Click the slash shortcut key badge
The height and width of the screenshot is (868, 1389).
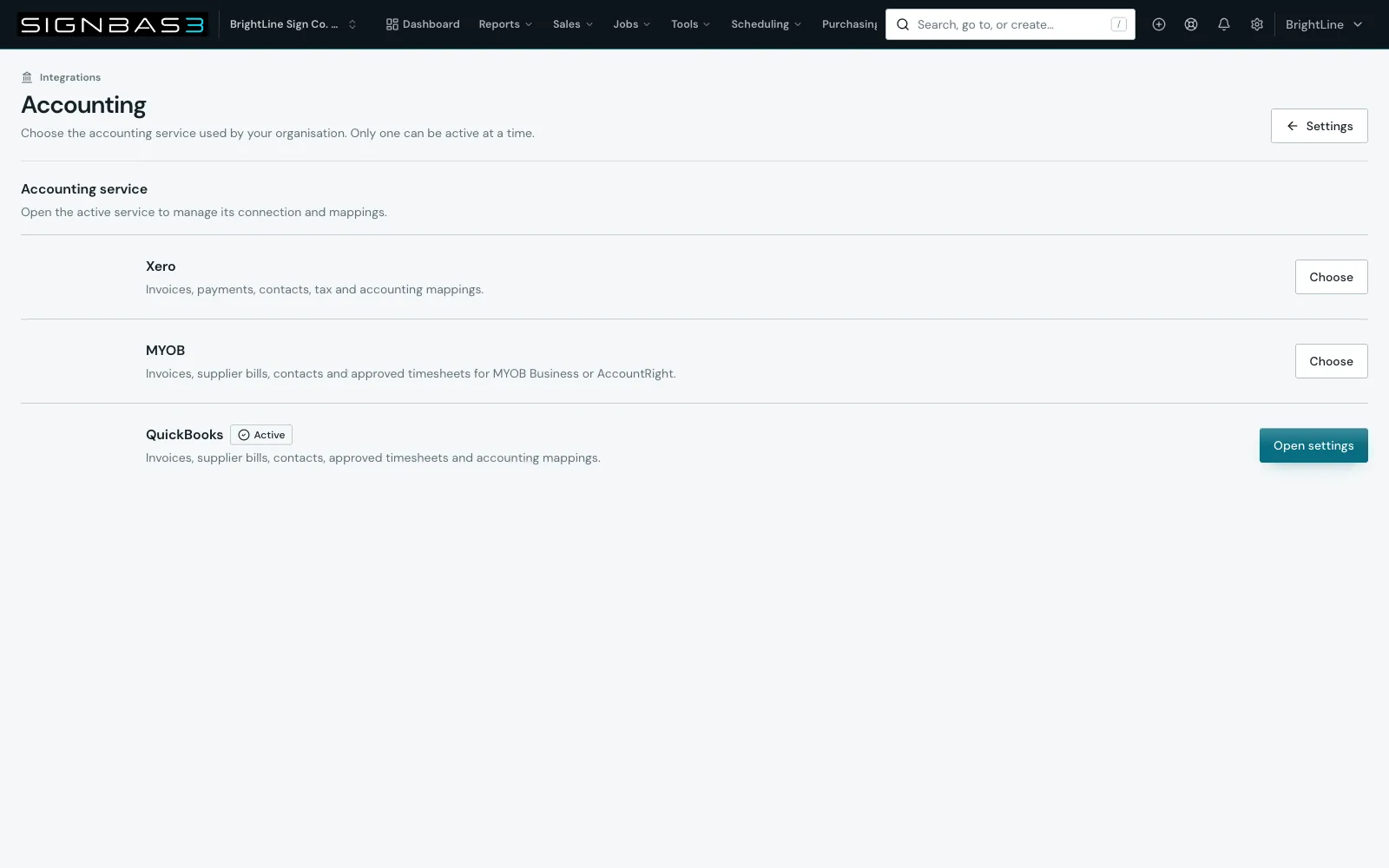coord(1119,24)
